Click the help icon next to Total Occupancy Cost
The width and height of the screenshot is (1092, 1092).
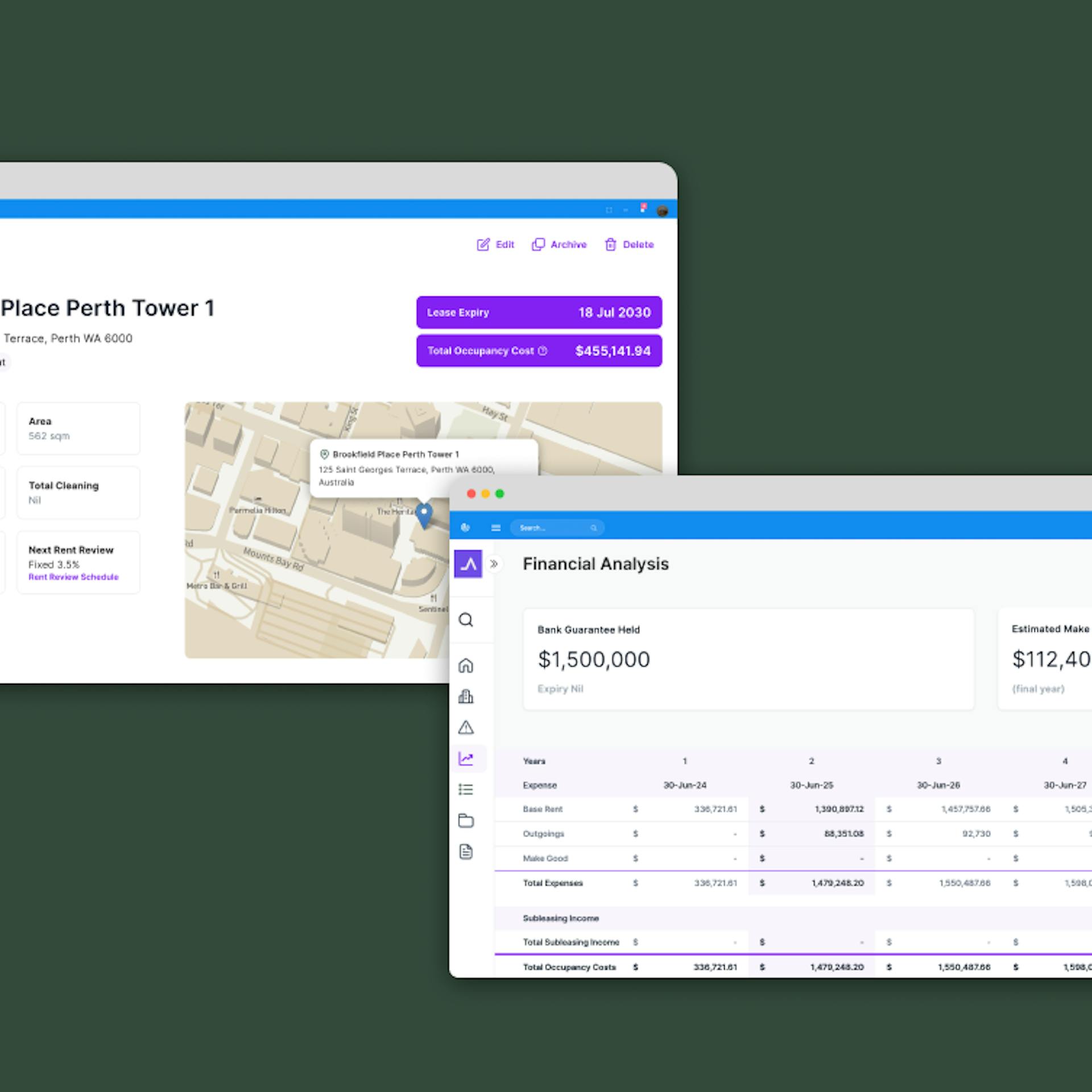(543, 351)
